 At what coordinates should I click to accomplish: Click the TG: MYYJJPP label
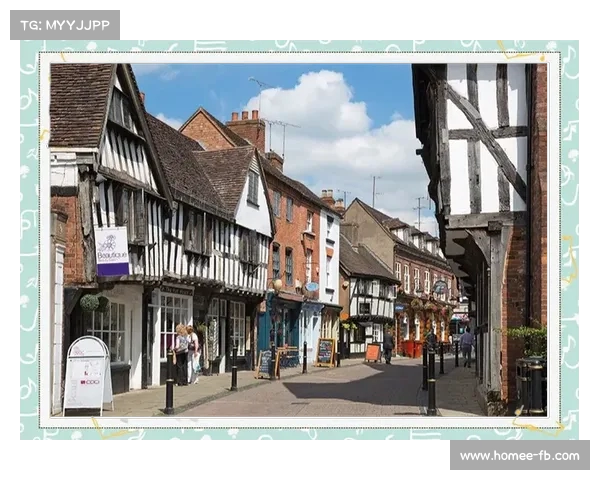[x=65, y=25]
